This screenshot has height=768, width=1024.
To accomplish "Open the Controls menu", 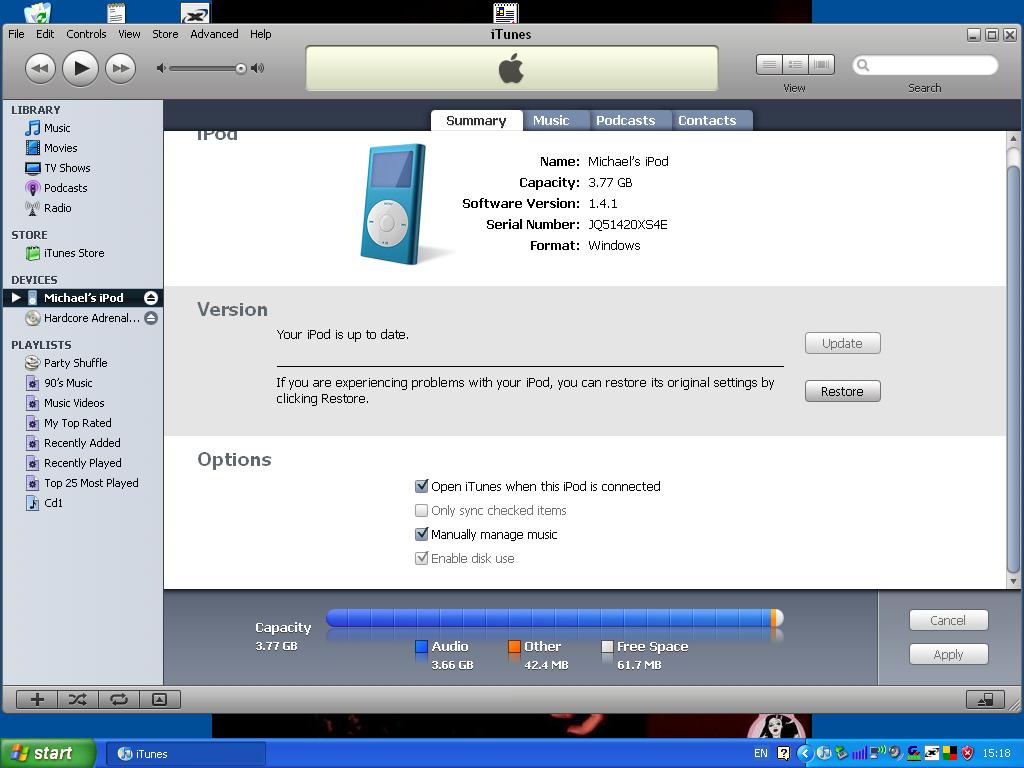I will tap(86, 34).
